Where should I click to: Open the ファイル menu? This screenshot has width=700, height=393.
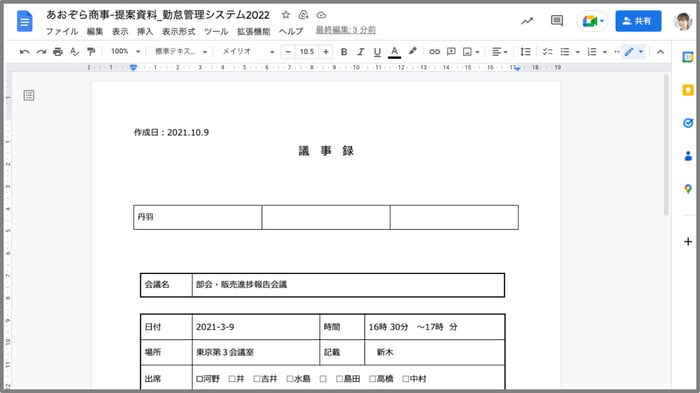62,31
